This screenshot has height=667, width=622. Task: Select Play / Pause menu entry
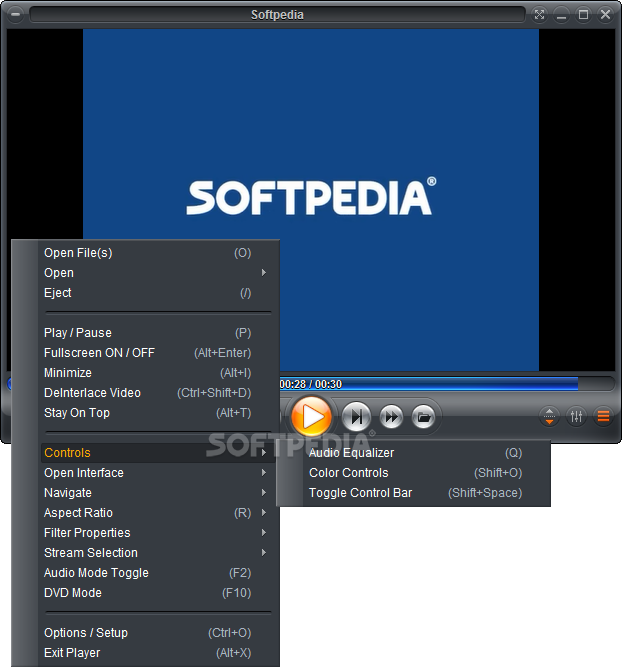pyautogui.click(x=158, y=333)
